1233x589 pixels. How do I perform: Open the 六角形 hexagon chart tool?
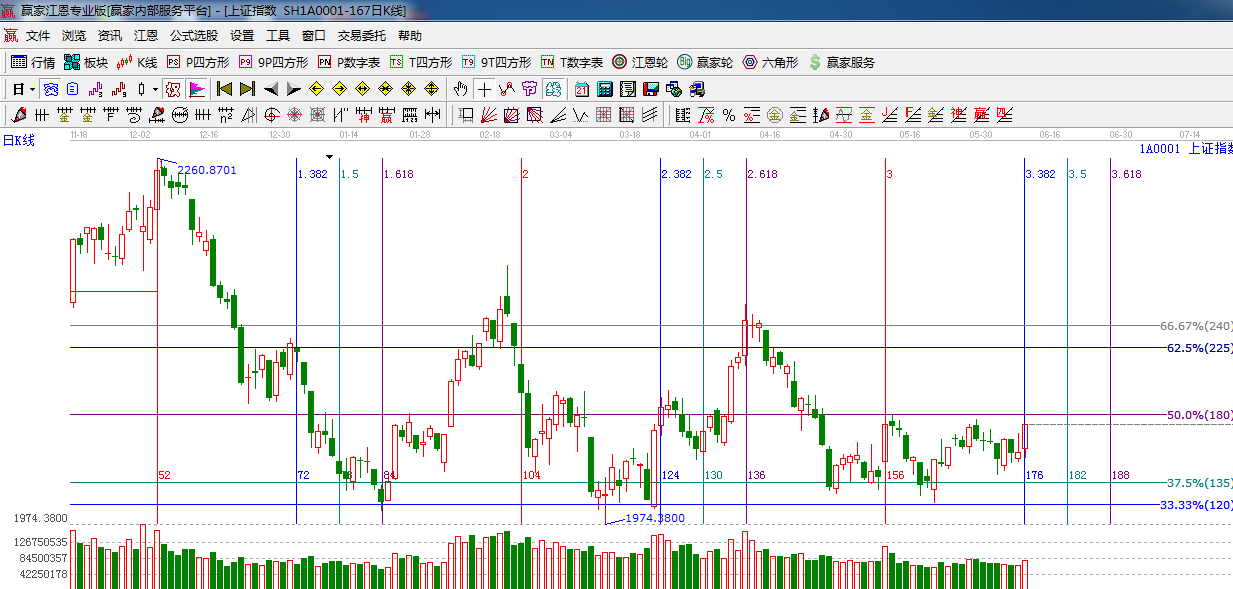point(770,62)
